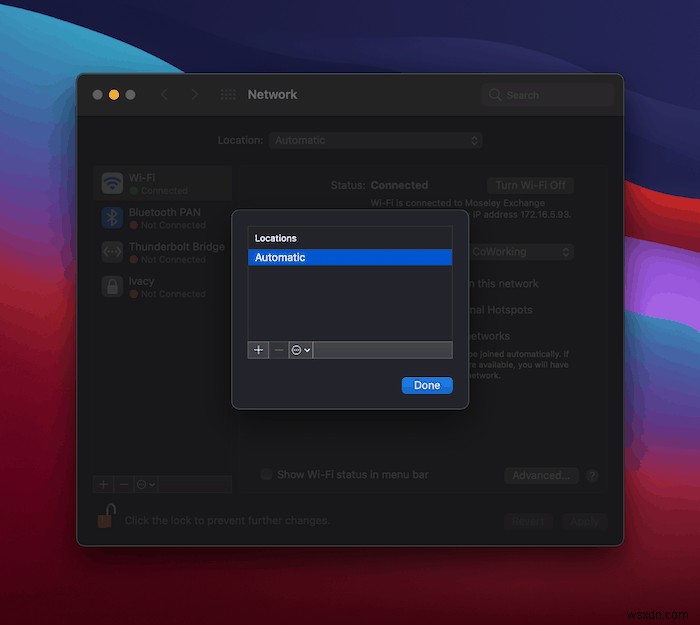Add a new location with plus button
700x625 pixels.
(x=258, y=350)
